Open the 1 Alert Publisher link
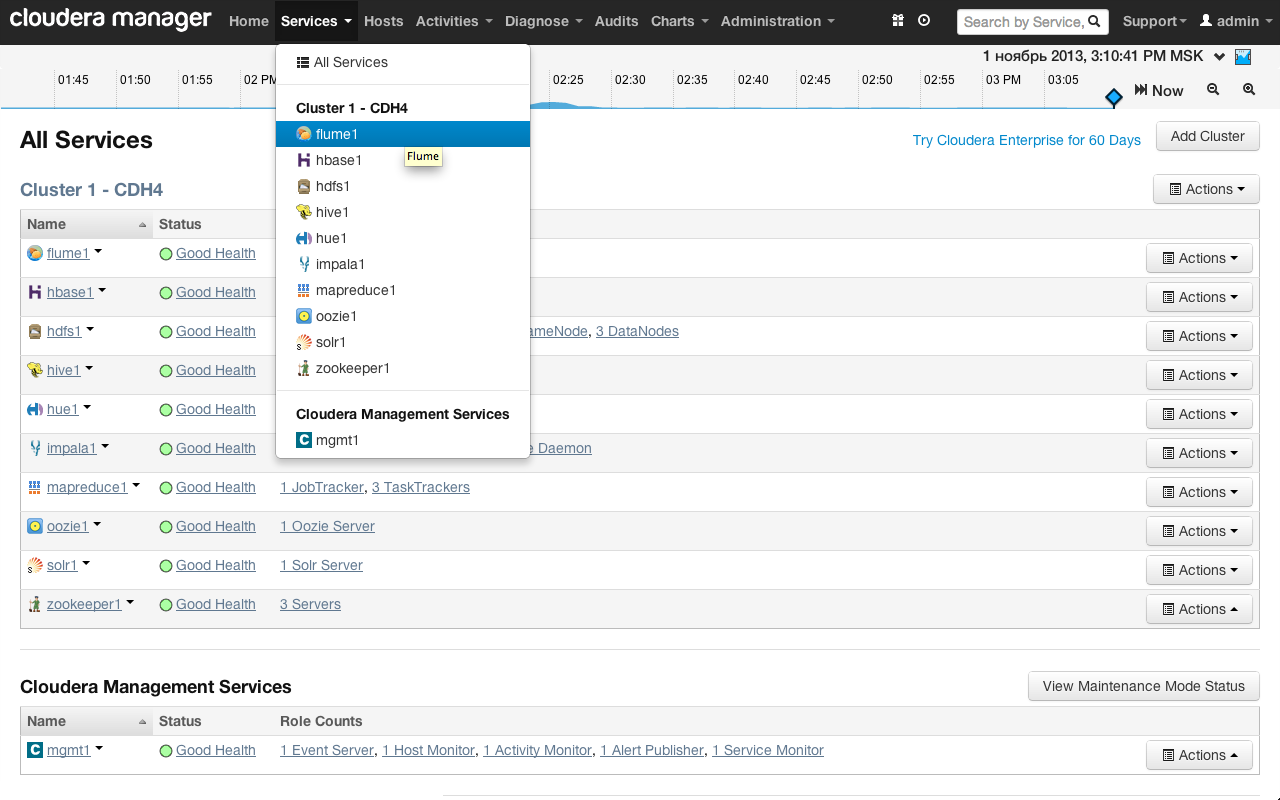The height and width of the screenshot is (800, 1280). coord(652,750)
